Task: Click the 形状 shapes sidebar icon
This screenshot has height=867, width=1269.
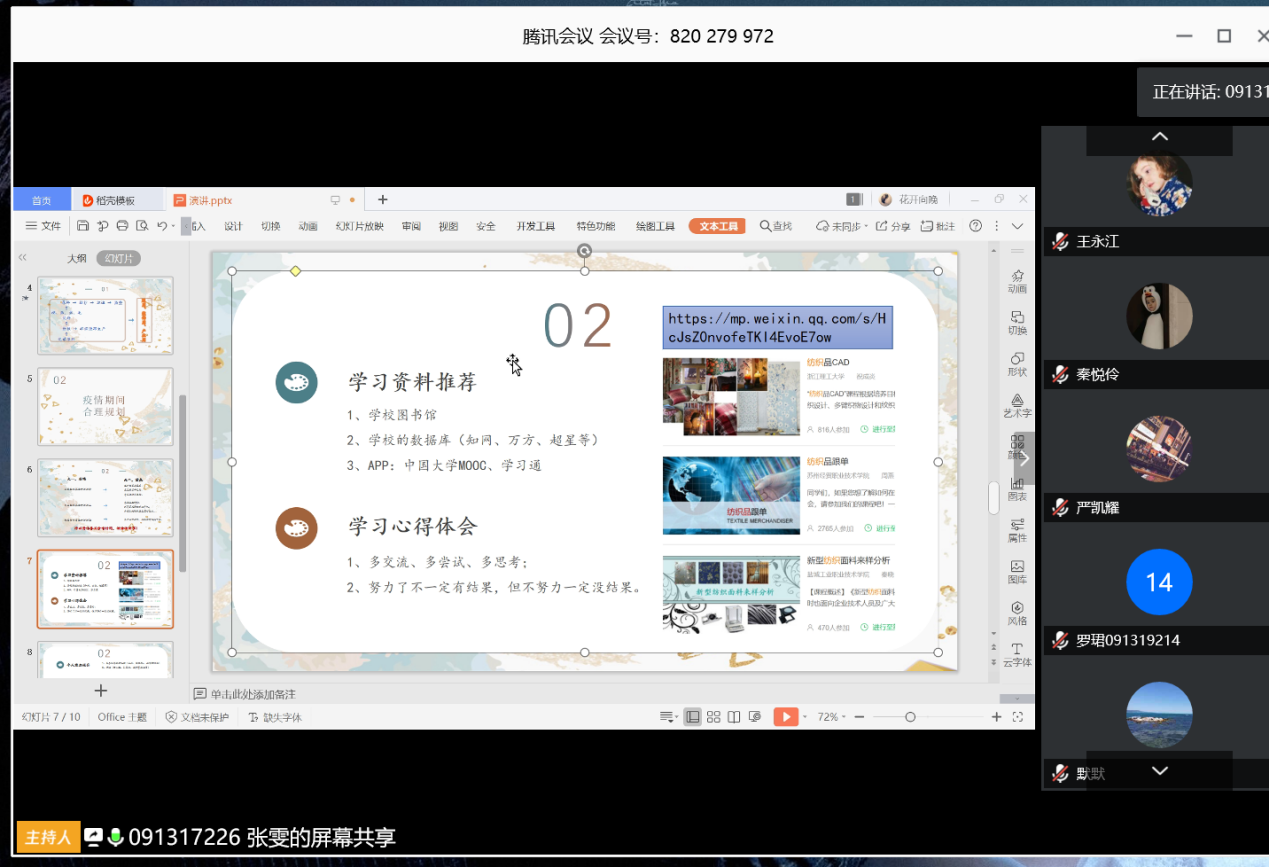Action: point(1016,363)
